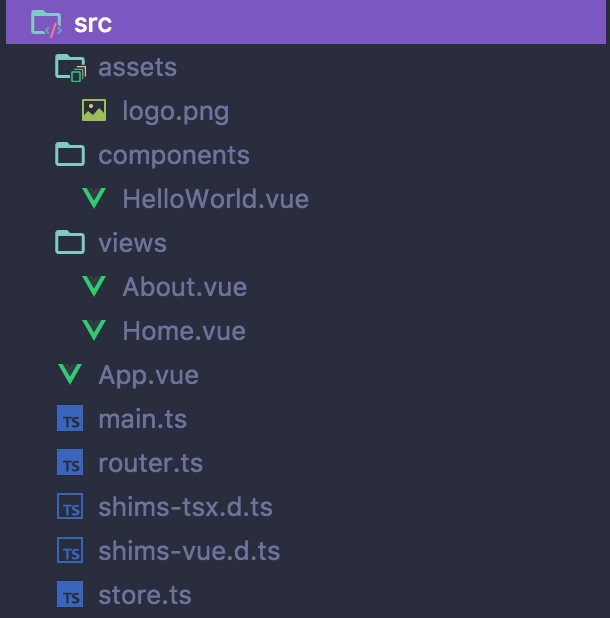Click the TS icon beside shims-tsx.d.ts
Screen dimensions: 610x618
point(70,506)
